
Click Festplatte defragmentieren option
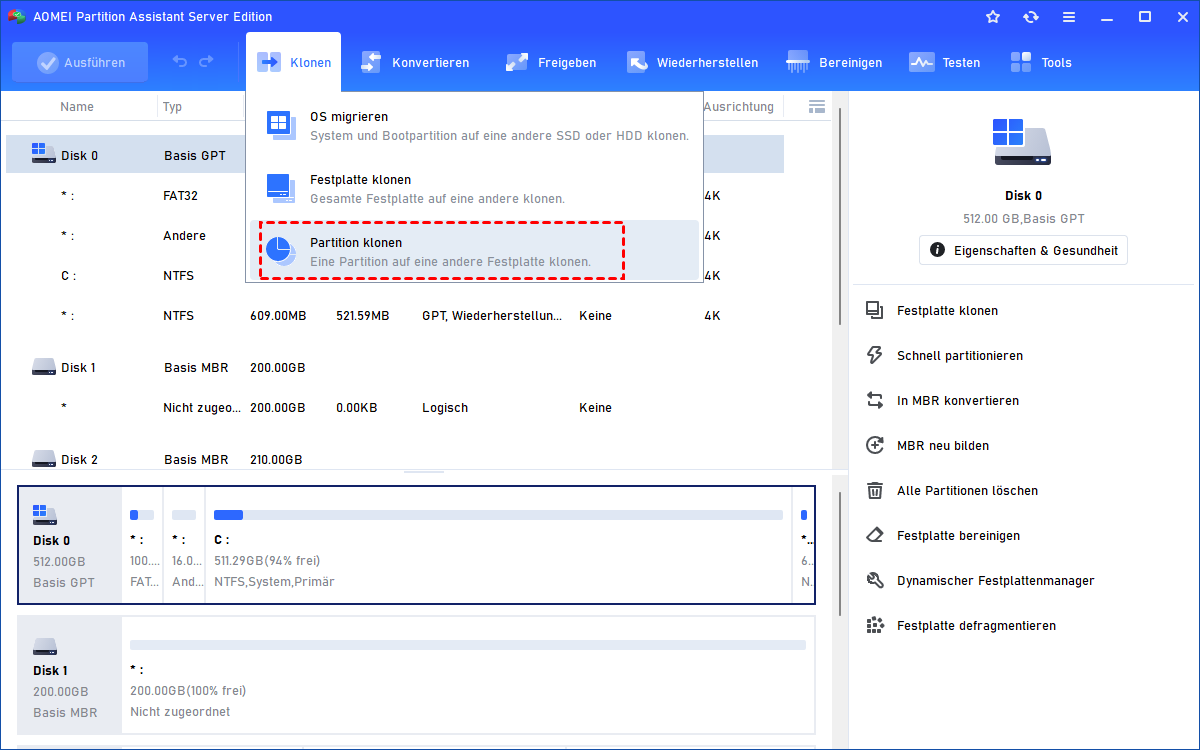pos(976,626)
